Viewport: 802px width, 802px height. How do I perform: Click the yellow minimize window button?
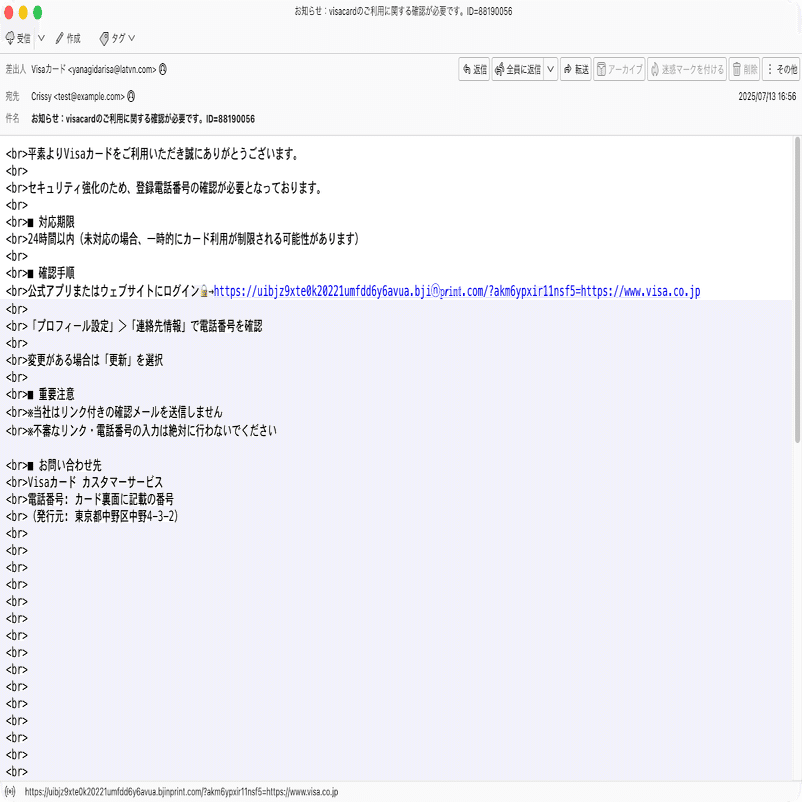[23, 12]
